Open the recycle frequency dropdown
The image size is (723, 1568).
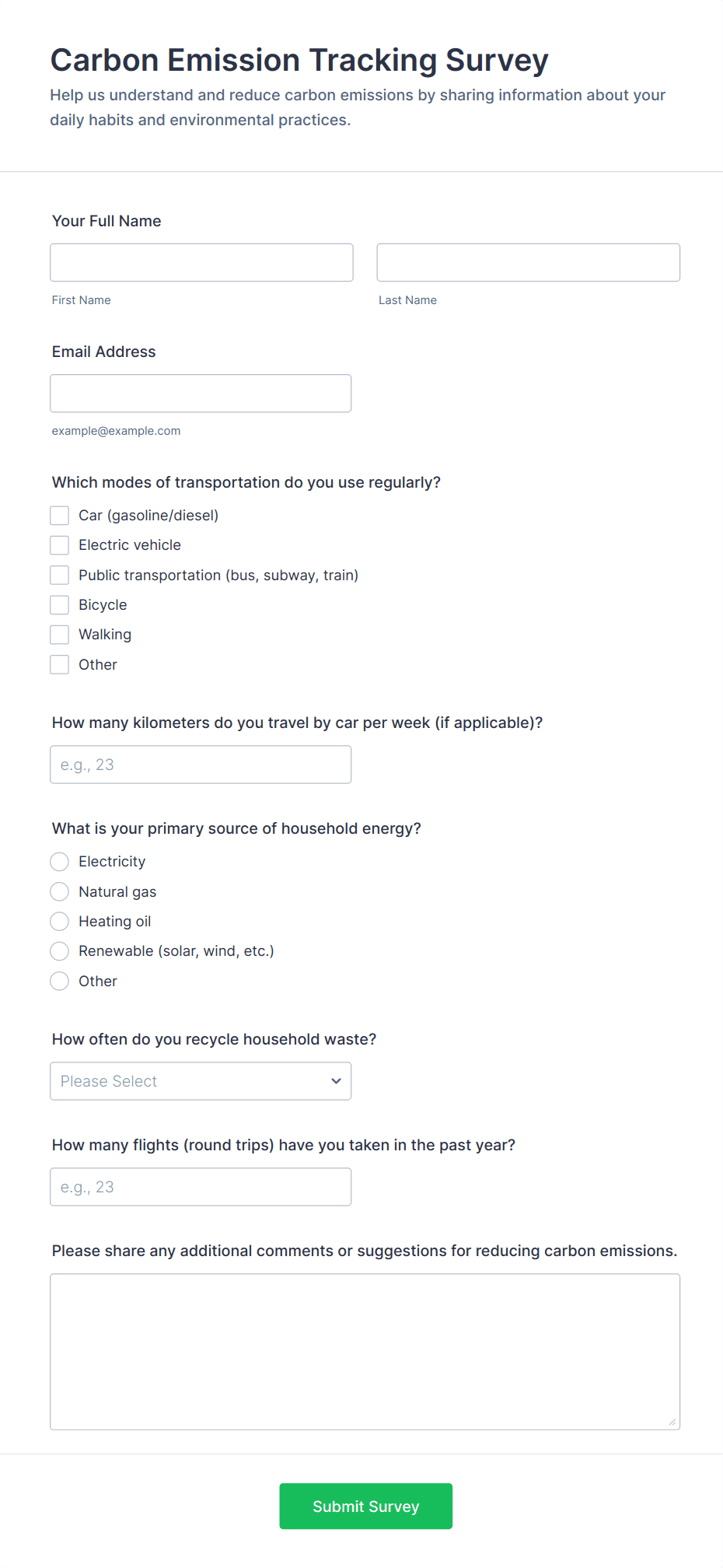coord(201,1081)
